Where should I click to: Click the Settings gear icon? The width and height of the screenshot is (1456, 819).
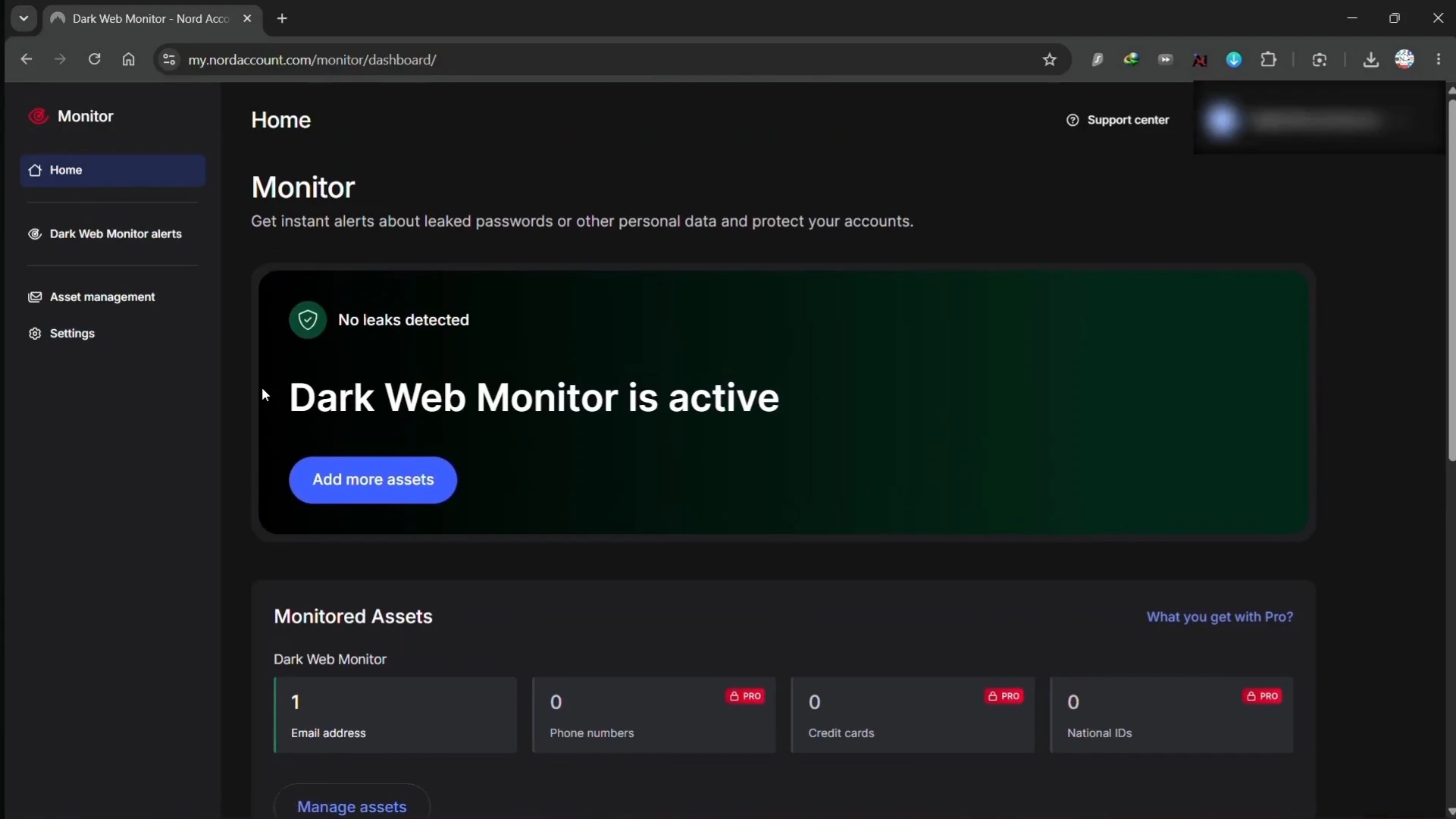(35, 334)
